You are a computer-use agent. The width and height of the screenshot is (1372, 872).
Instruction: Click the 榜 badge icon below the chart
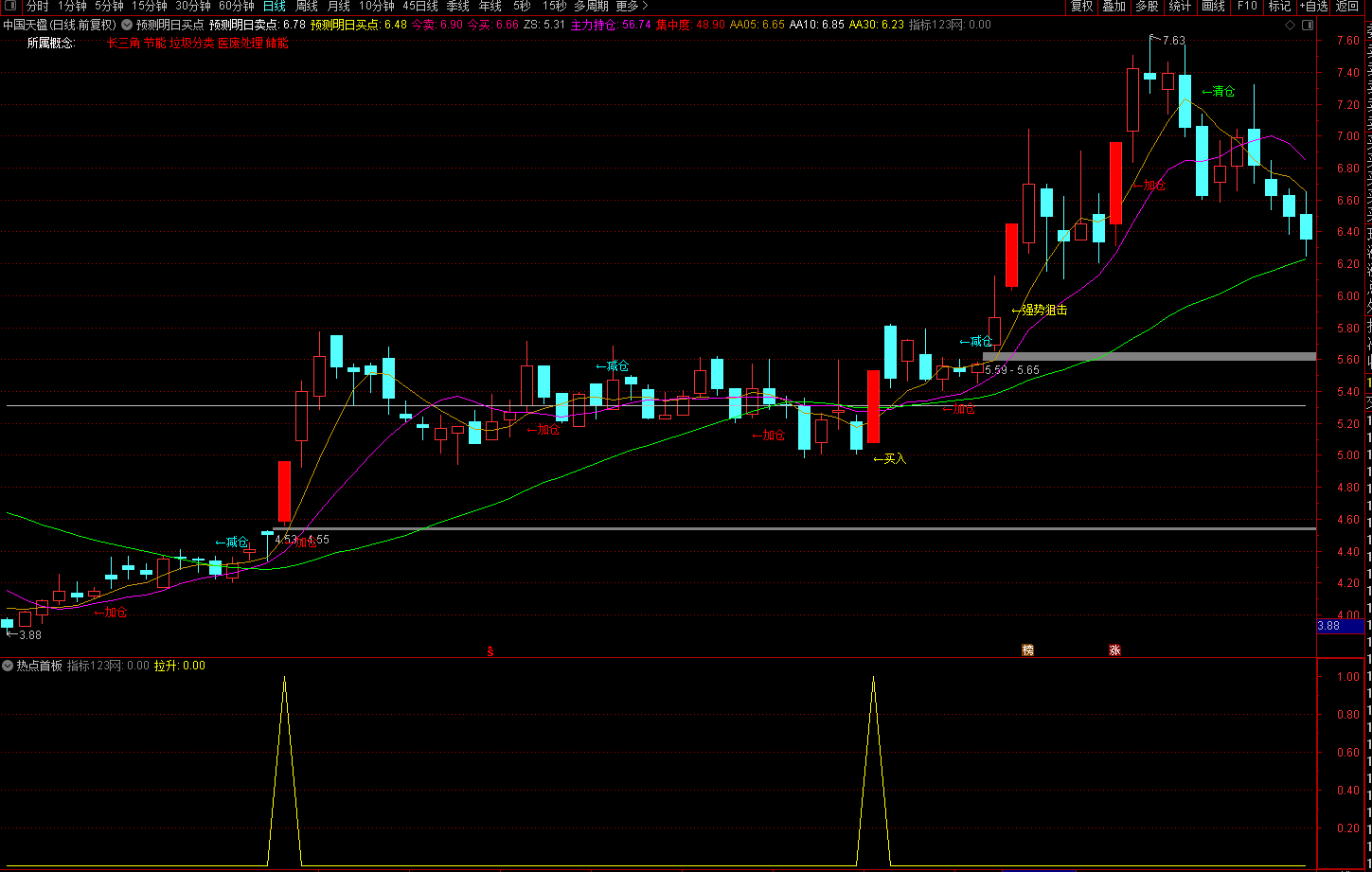coord(1027,650)
